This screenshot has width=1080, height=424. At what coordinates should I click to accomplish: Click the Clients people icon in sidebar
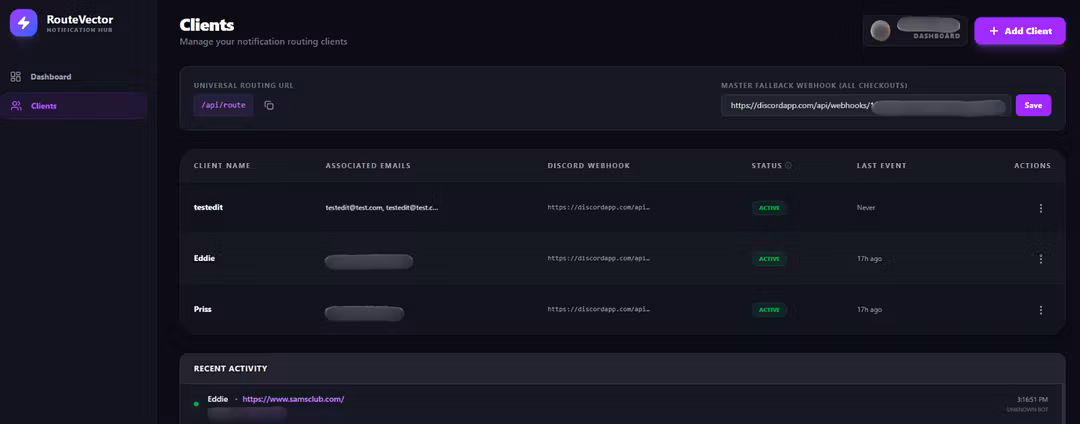[x=16, y=106]
